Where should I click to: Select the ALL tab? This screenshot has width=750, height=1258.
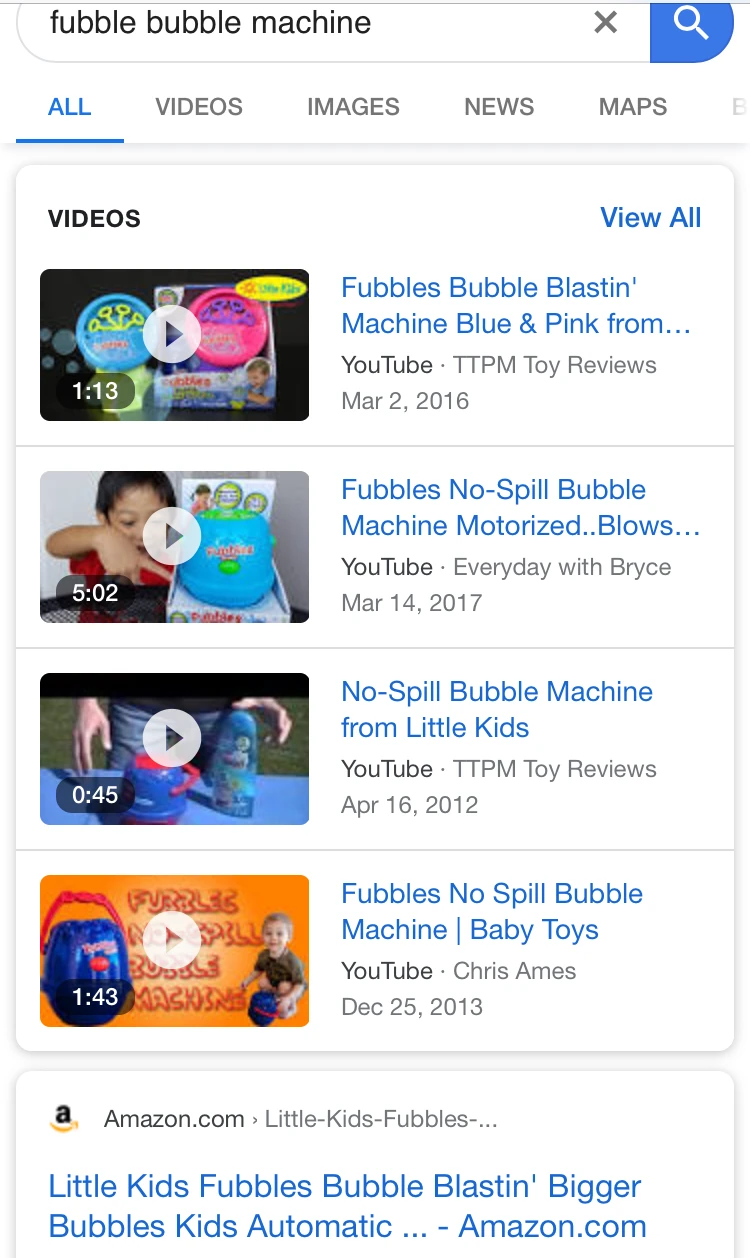pyautogui.click(x=69, y=107)
